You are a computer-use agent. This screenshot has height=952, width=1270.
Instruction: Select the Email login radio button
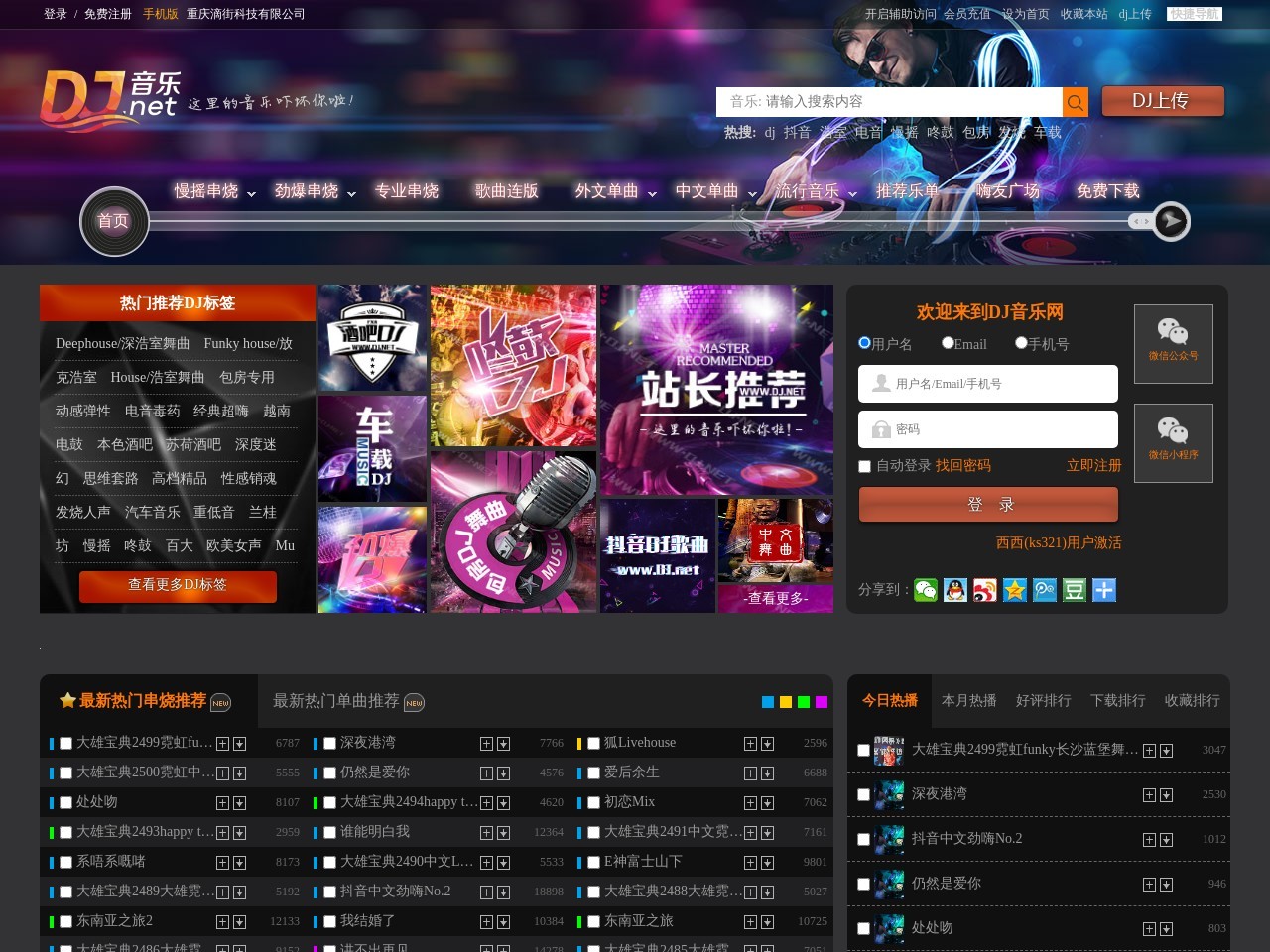tap(948, 342)
